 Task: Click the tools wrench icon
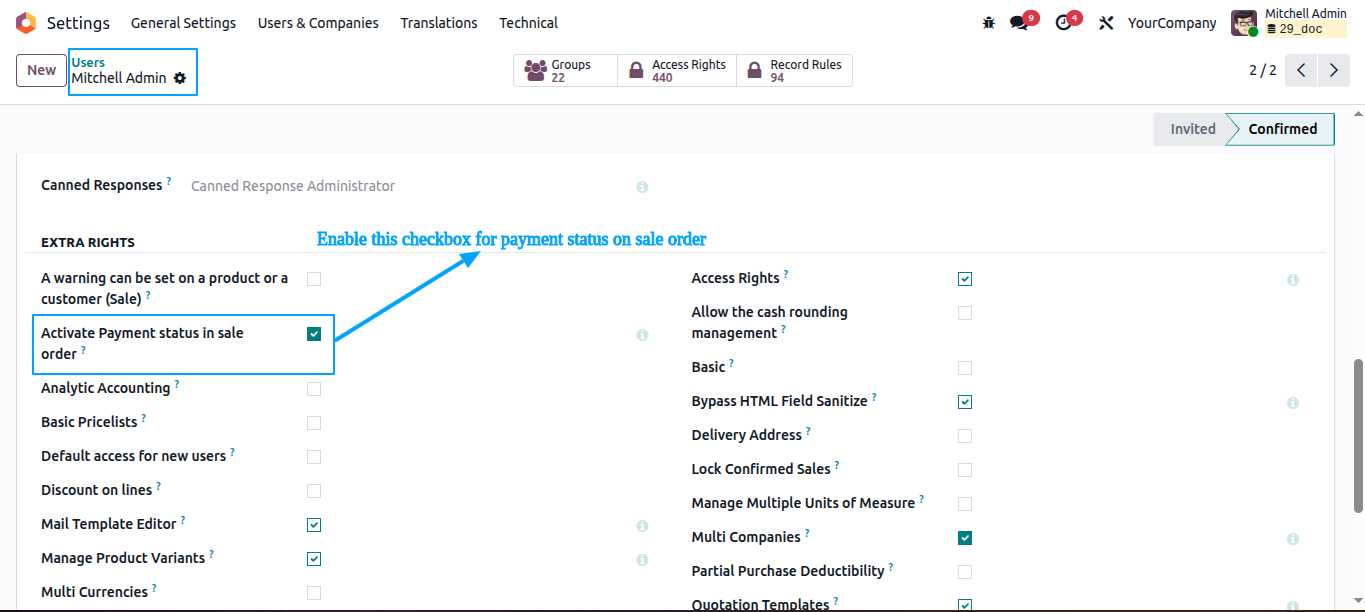tap(1106, 23)
